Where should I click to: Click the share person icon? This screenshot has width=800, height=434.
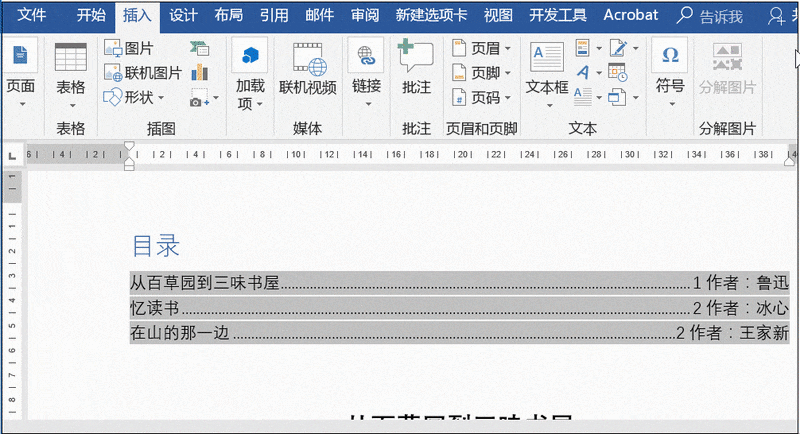[776, 16]
